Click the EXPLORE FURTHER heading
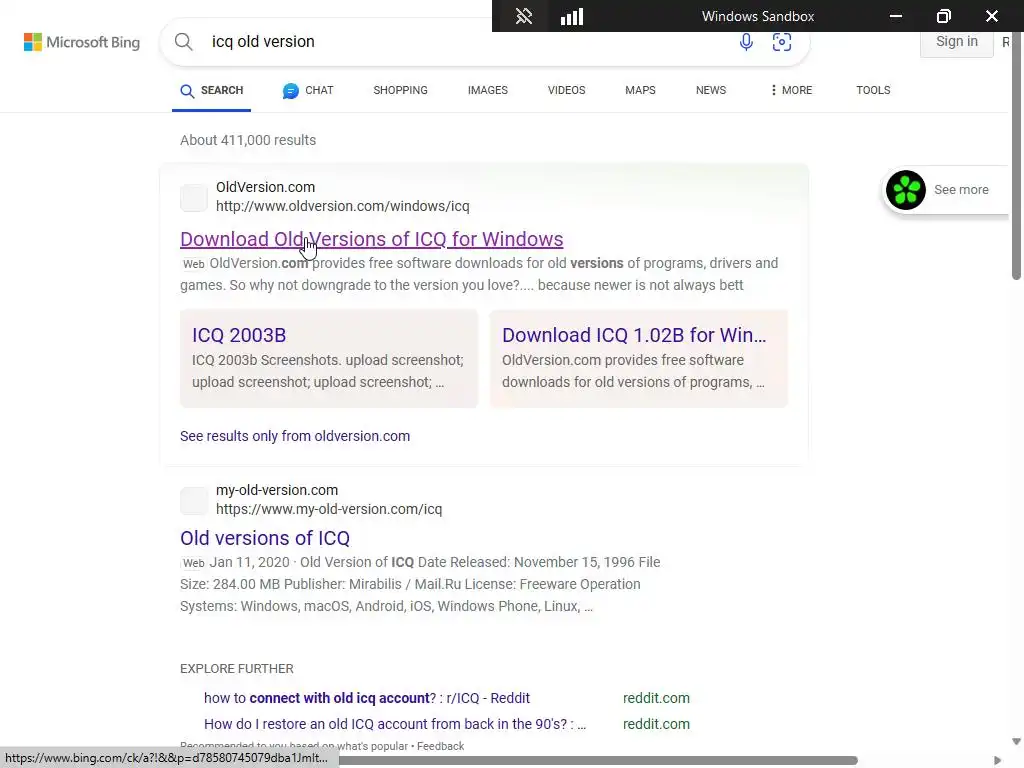This screenshot has width=1024, height=768. [x=237, y=669]
